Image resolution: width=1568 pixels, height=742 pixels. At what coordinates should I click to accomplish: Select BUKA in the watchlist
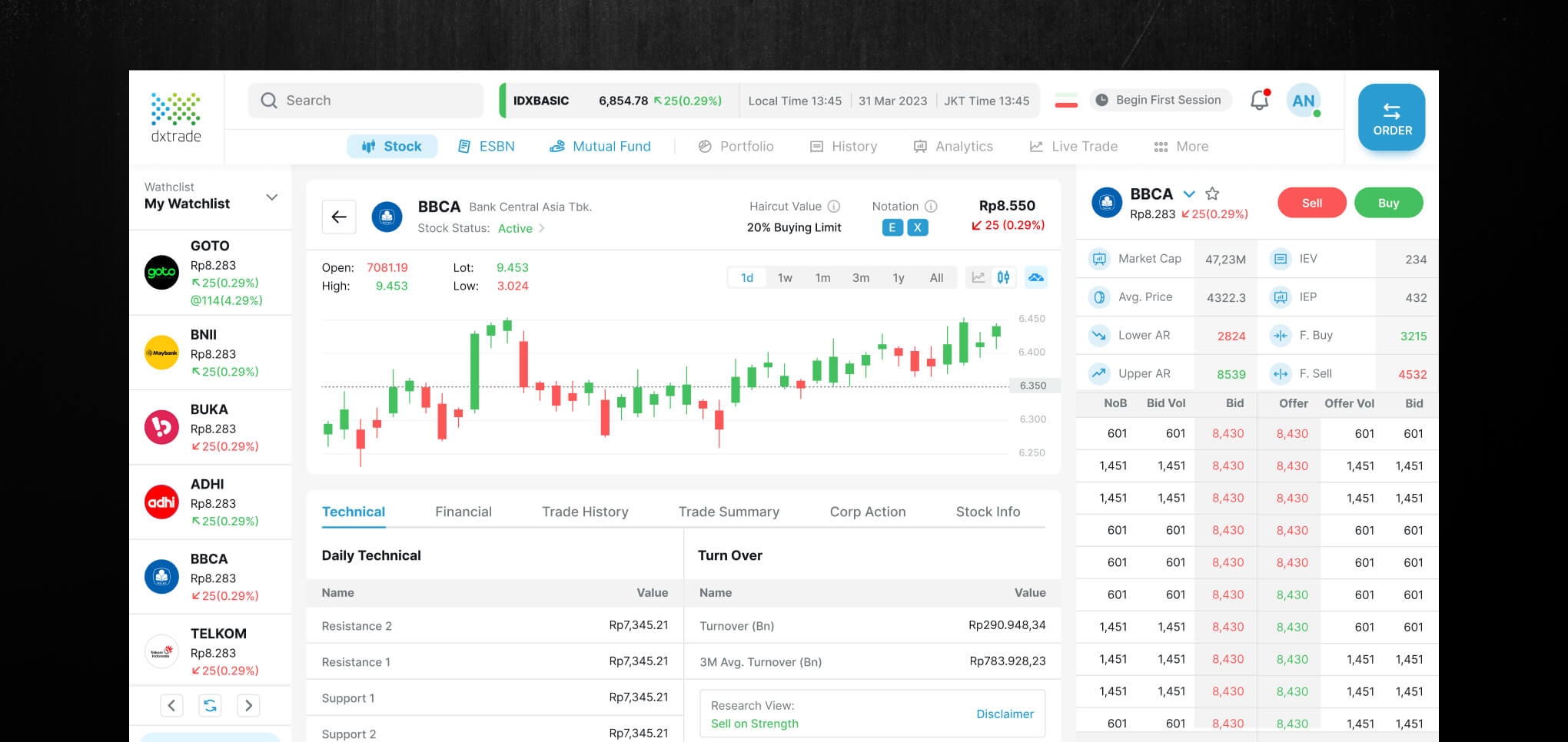point(210,427)
